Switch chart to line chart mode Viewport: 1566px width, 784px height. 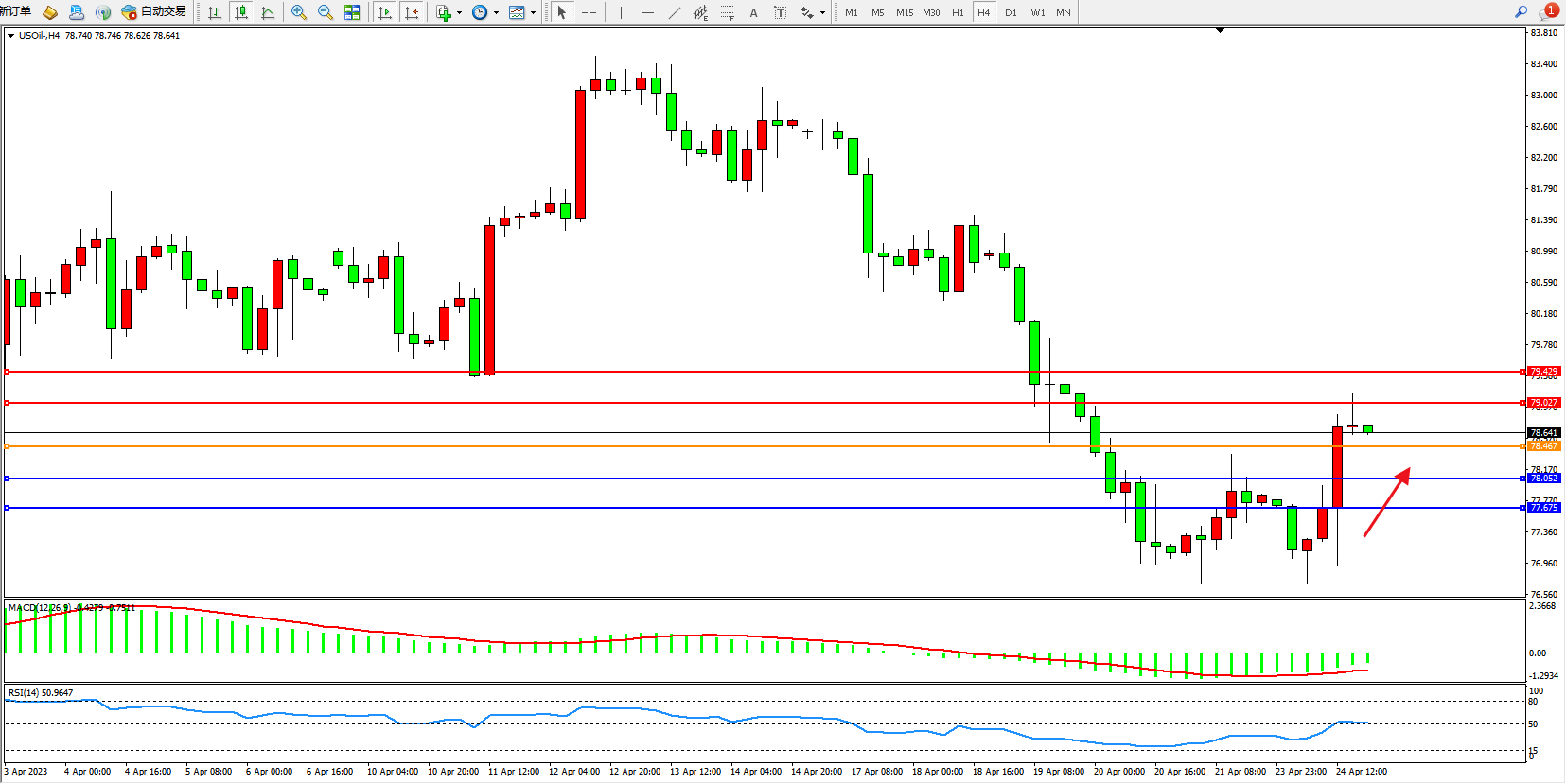[x=268, y=12]
